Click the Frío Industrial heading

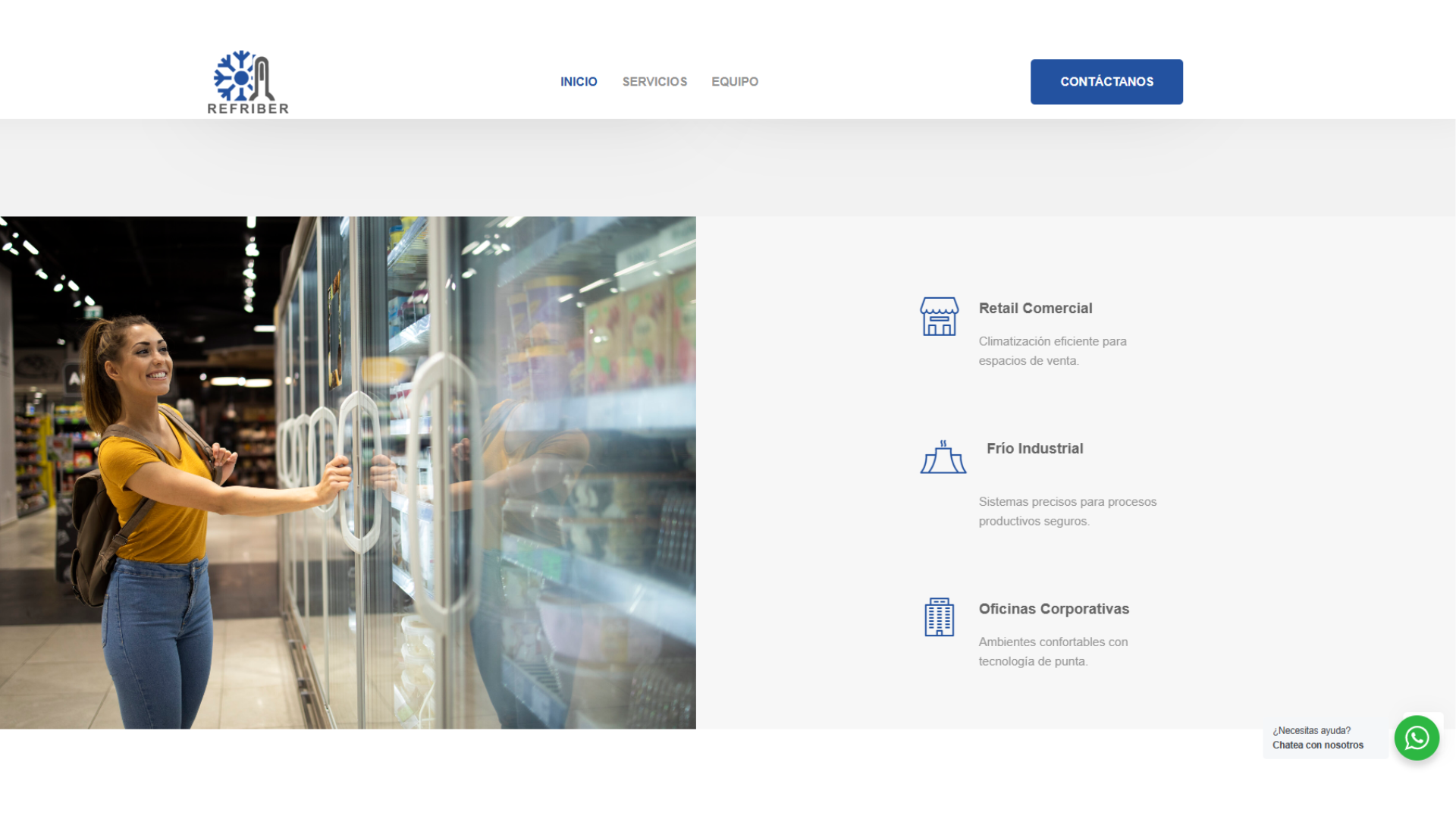[x=1034, y=449]
